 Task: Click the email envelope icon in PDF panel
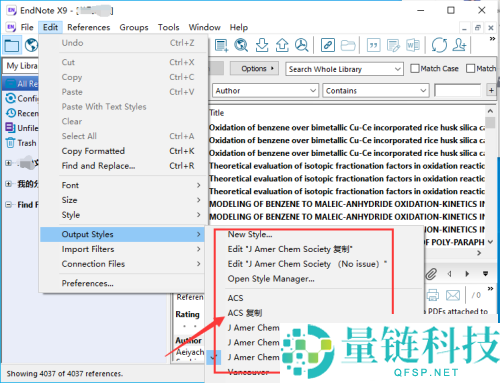tap(453, 295)
